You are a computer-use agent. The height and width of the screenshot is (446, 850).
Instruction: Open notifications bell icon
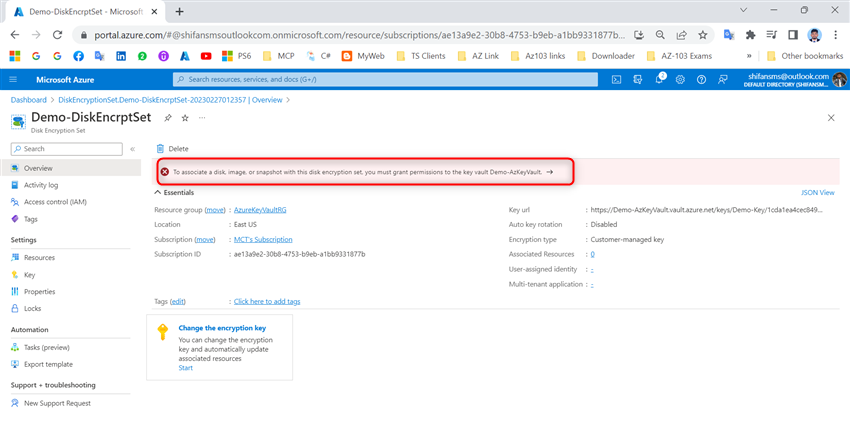659,79
